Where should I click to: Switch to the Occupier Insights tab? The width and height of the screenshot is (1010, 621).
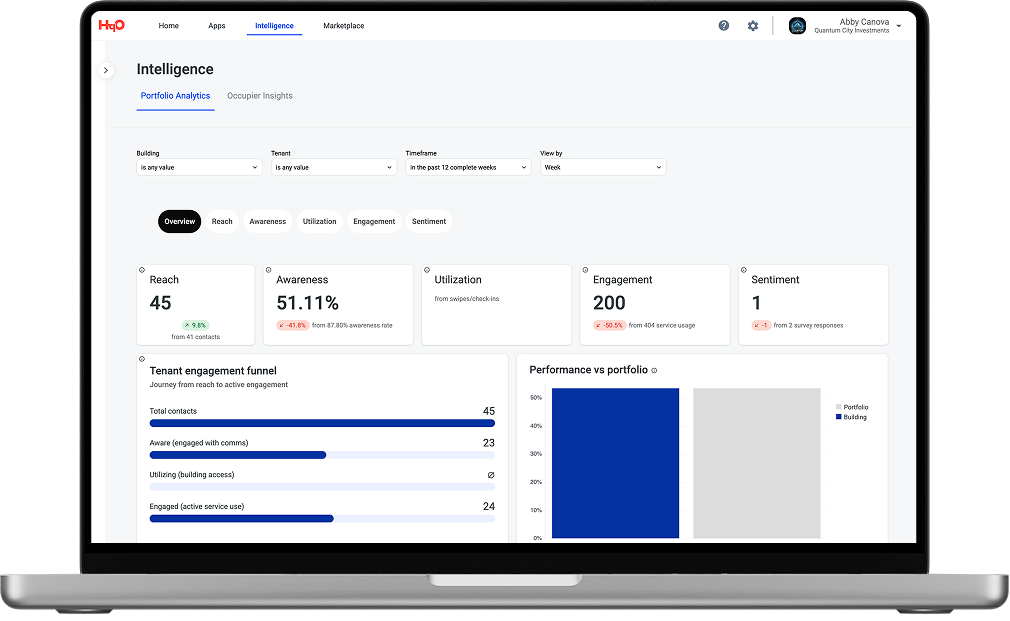pyautogui.click(x=260, y=96)
